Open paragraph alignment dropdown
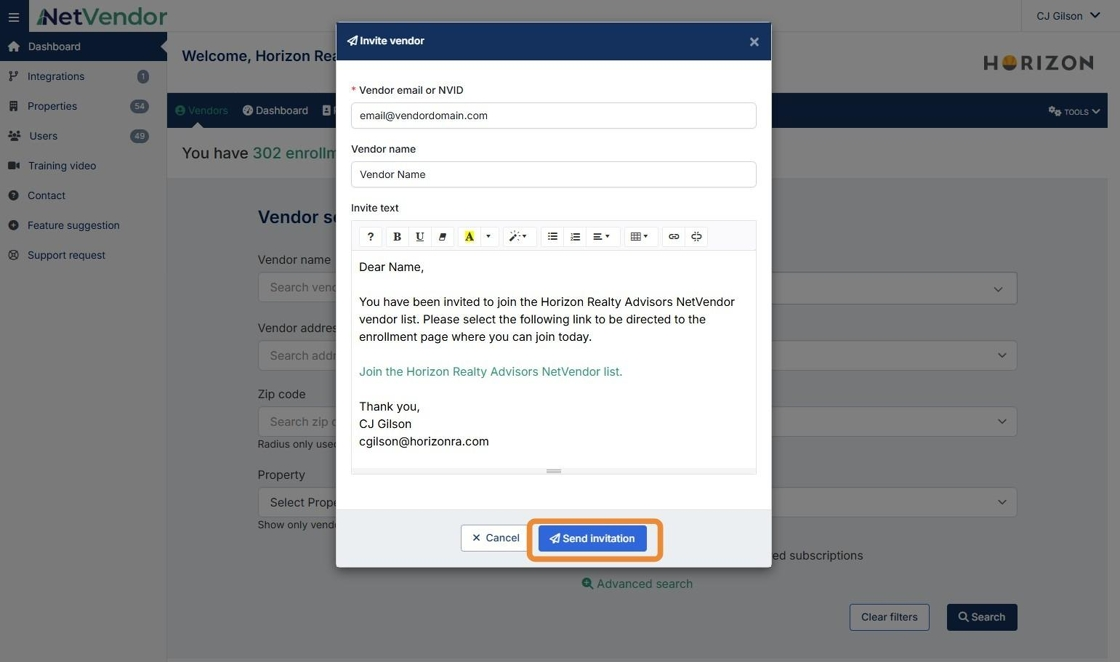This screenshot has height=662, width=1120. coord(601,236)
